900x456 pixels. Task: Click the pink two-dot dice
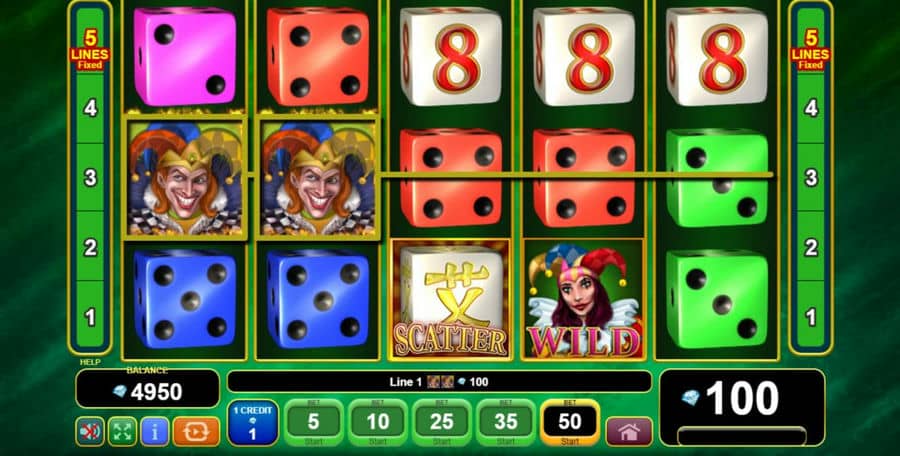click(185, 57)
